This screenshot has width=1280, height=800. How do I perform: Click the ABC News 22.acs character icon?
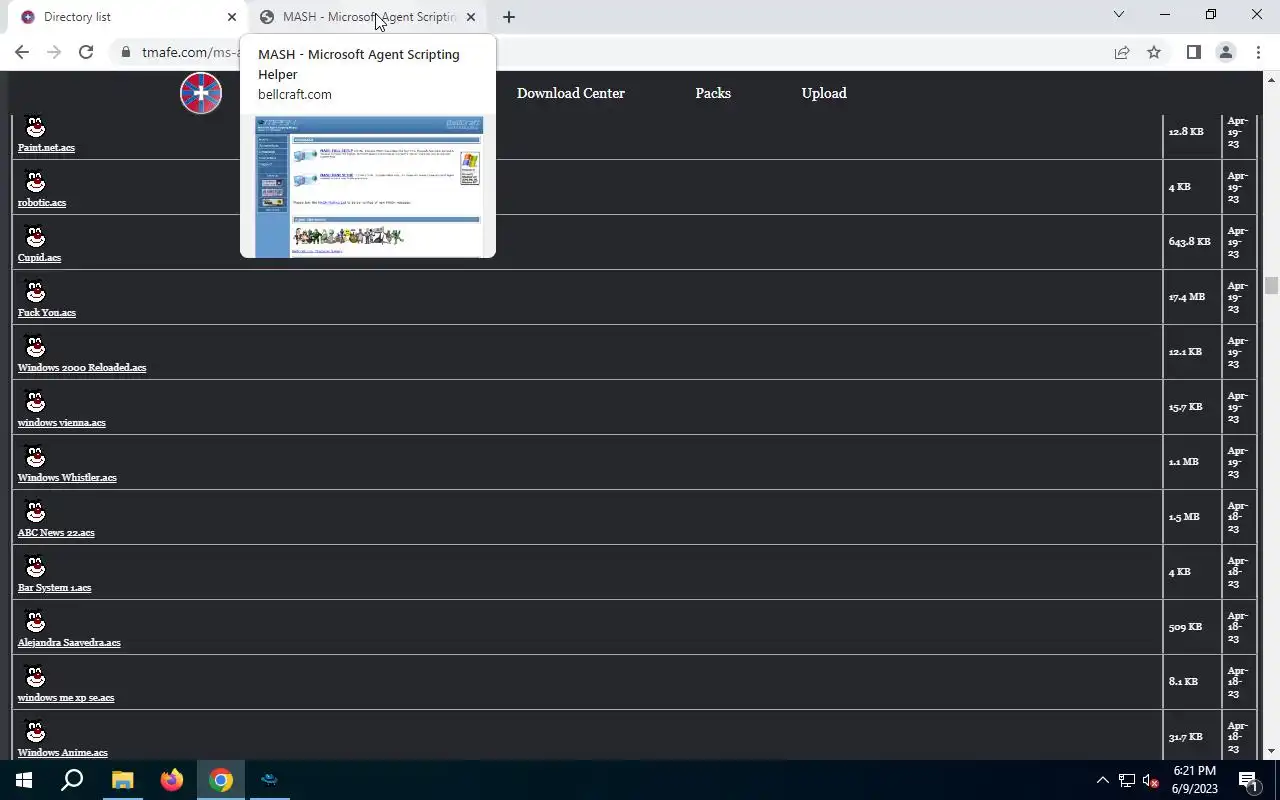pyautogui.click(x=35, y=512)
